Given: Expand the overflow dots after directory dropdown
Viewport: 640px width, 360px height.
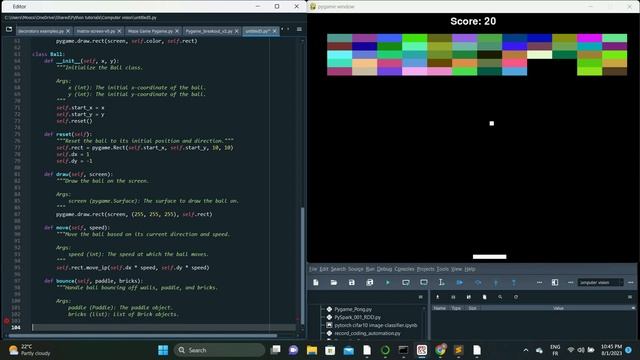Looking at the screenshot, I should 631,282.
